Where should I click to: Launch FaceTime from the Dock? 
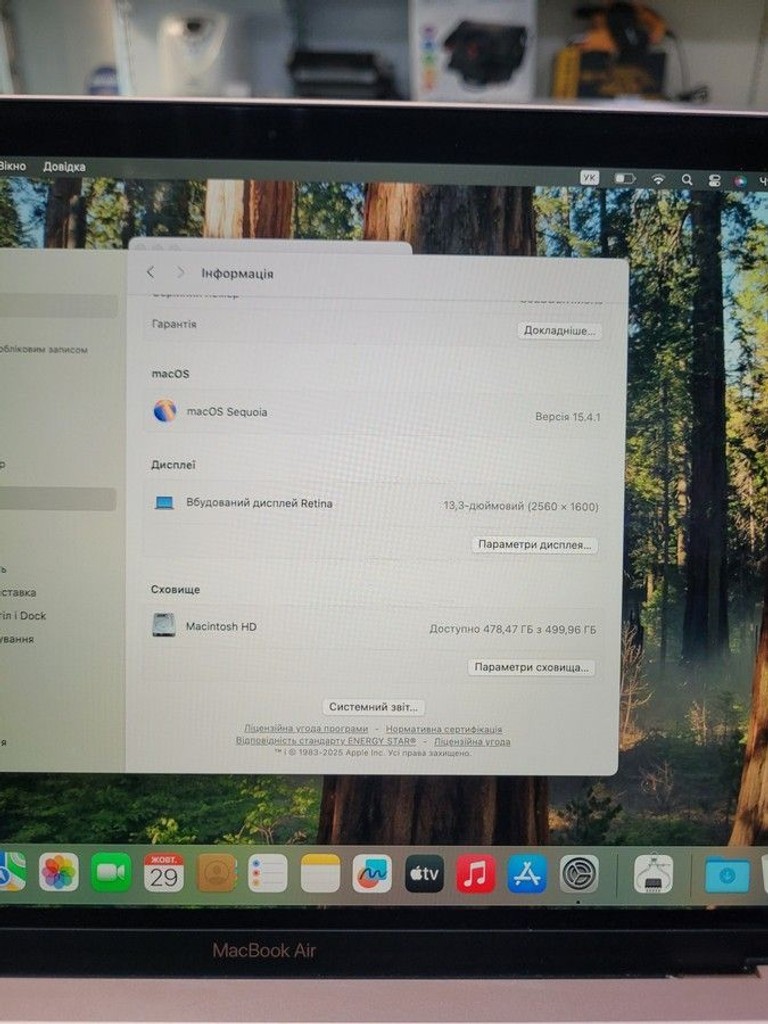point(111,872)
